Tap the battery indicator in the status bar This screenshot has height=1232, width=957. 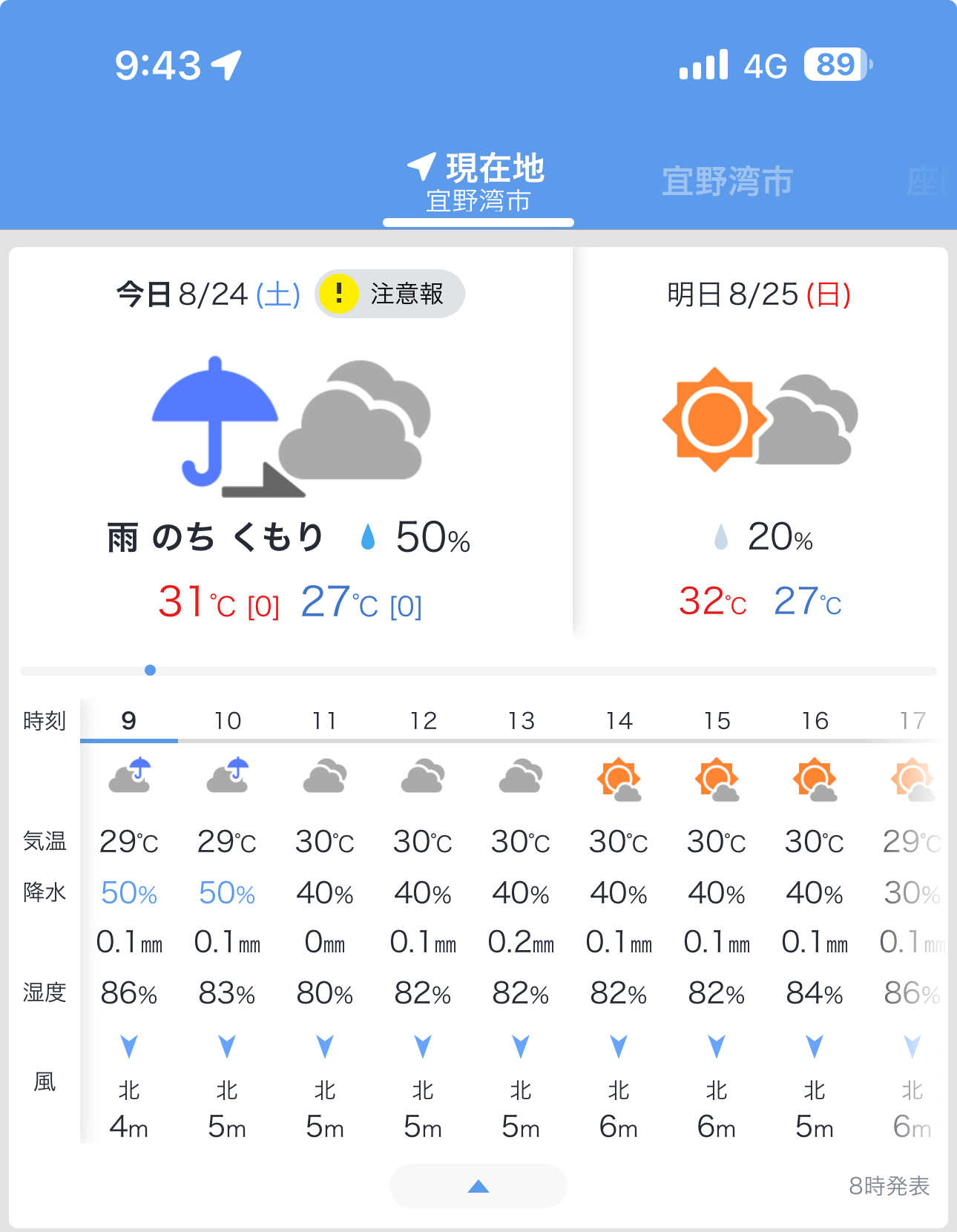[x=838, y=65]
